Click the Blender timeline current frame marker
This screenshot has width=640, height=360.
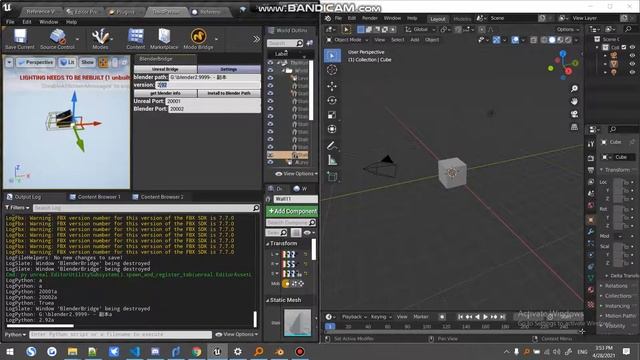click(330, 326)
